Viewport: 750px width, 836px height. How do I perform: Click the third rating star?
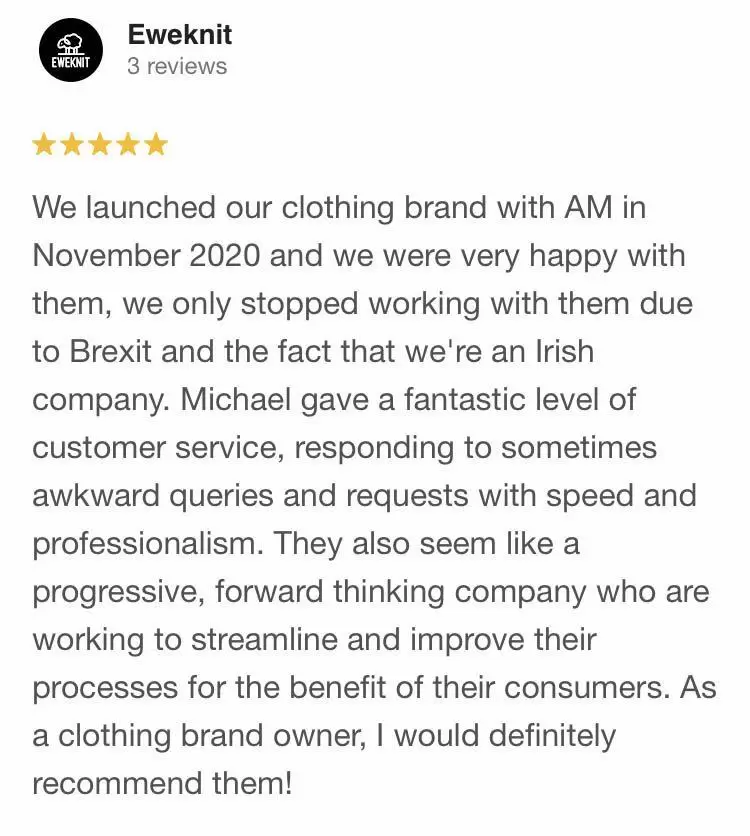[x=100, y=144]
